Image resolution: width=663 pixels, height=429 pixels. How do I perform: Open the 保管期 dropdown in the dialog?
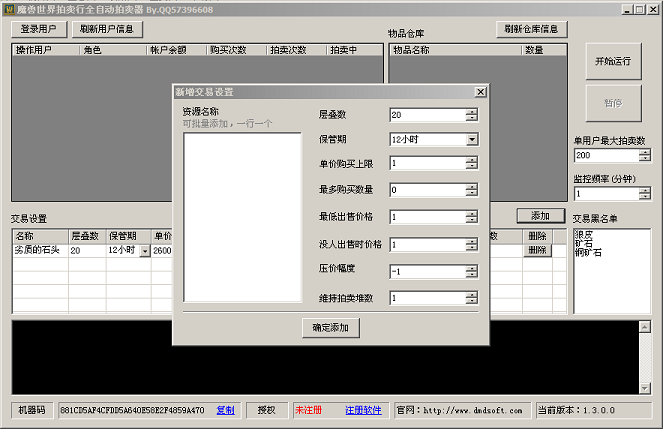(472, 139)
